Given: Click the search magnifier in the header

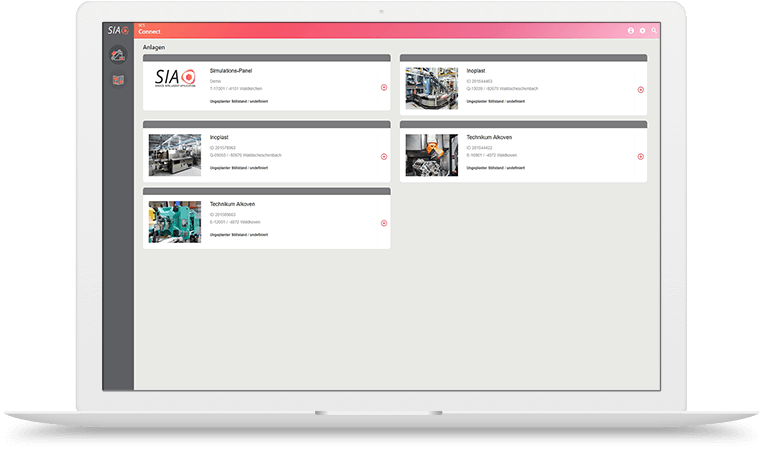Looking at the screenshot, I should pyautogui.click(x=654, y=31).
